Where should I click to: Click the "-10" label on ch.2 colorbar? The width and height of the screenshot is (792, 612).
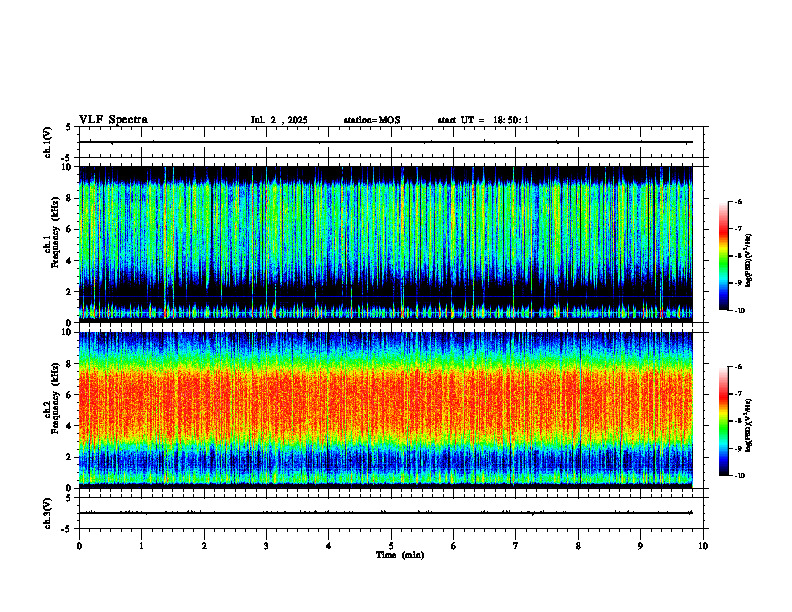click(x=739, y=475)
